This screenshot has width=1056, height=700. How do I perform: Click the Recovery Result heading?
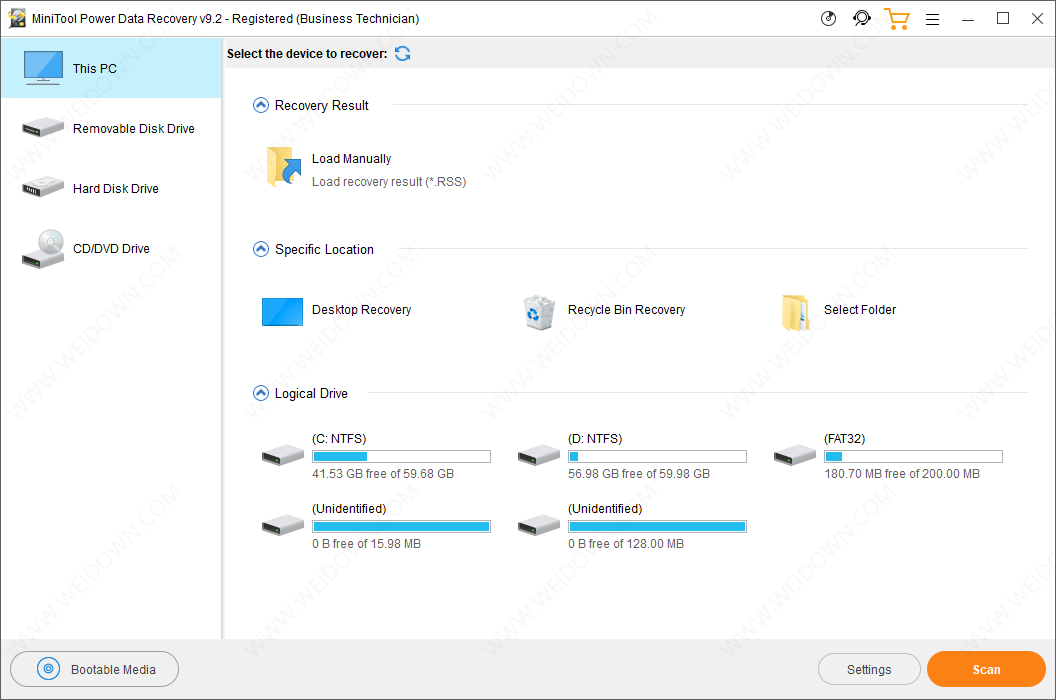(x=321, y=106)
